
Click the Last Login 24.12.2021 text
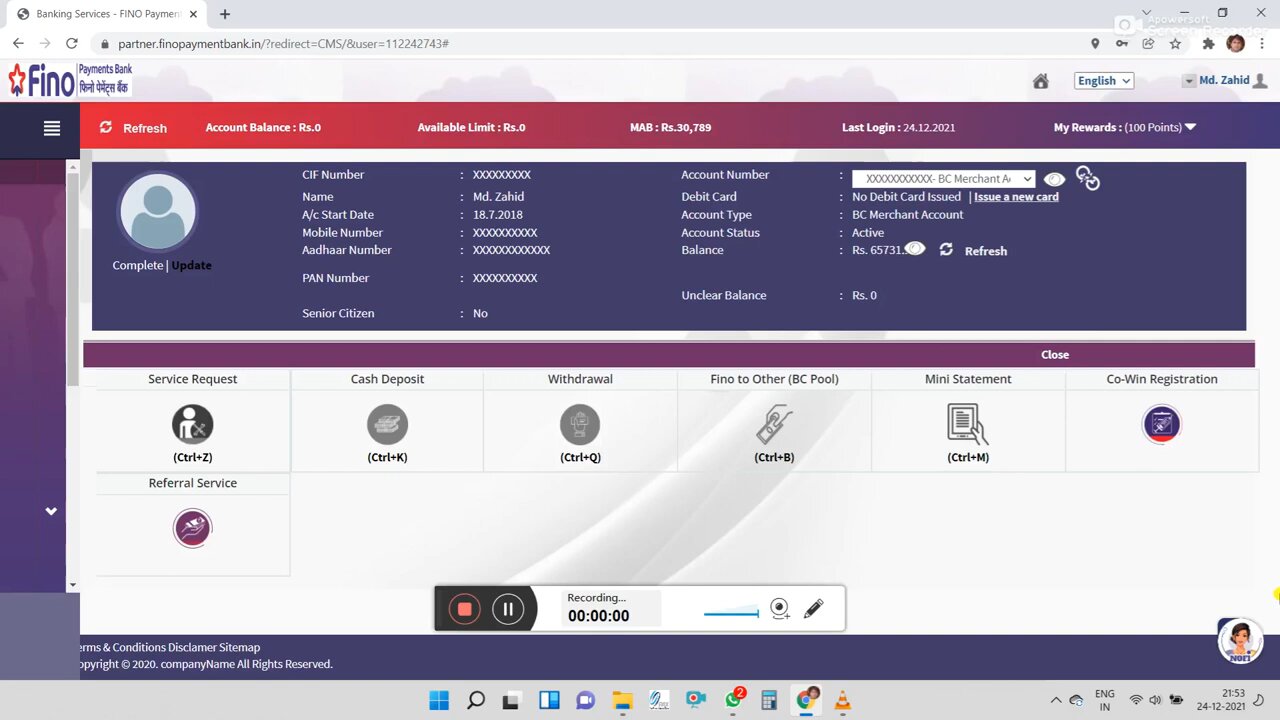[x=898, y=127]
